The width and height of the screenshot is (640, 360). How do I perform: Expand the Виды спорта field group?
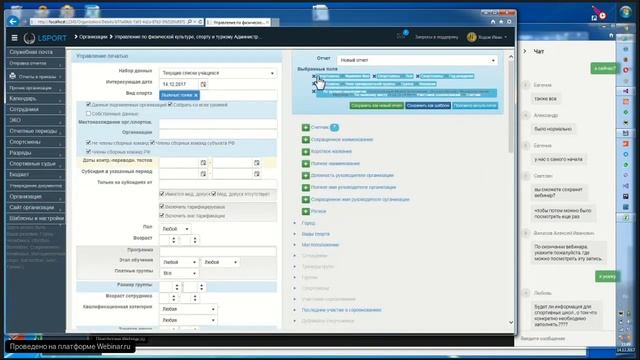[x=316, y=234]
